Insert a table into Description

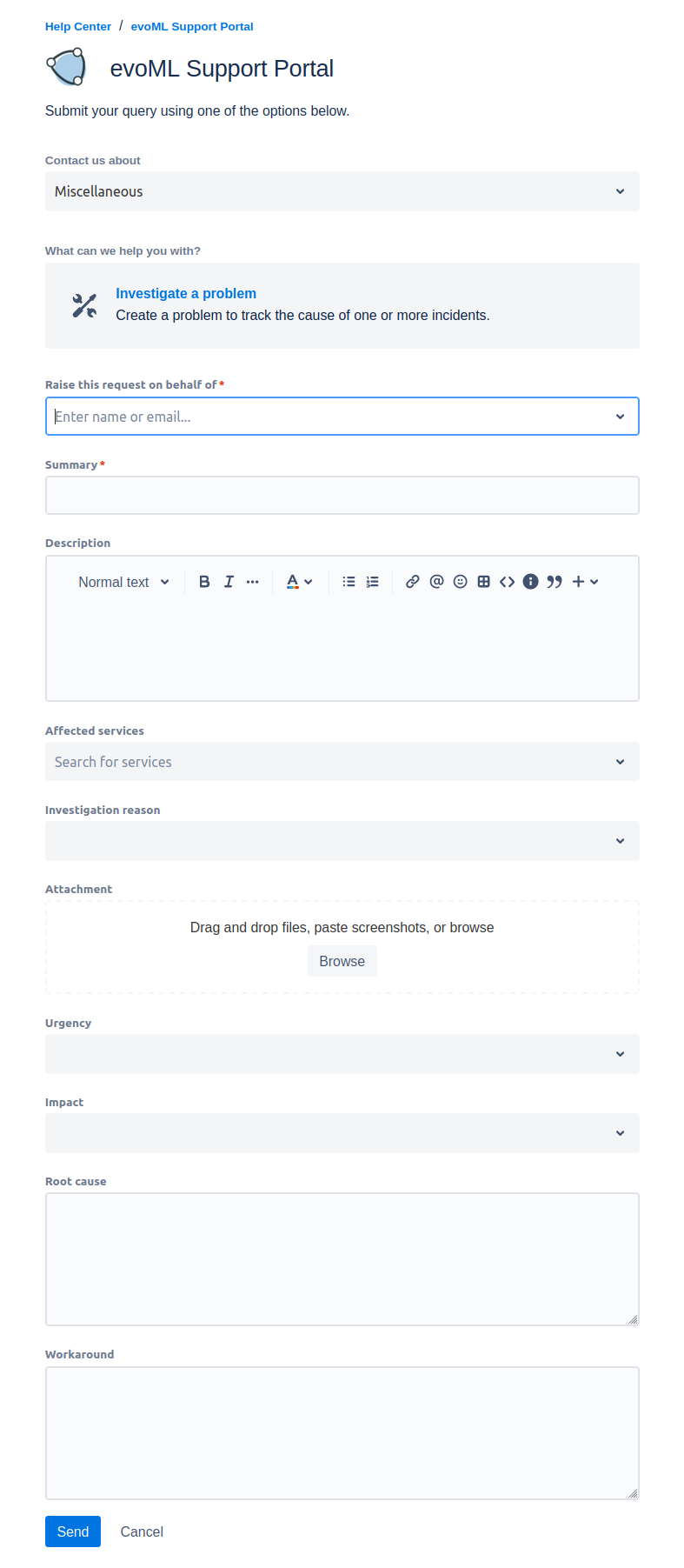point(484,582)
